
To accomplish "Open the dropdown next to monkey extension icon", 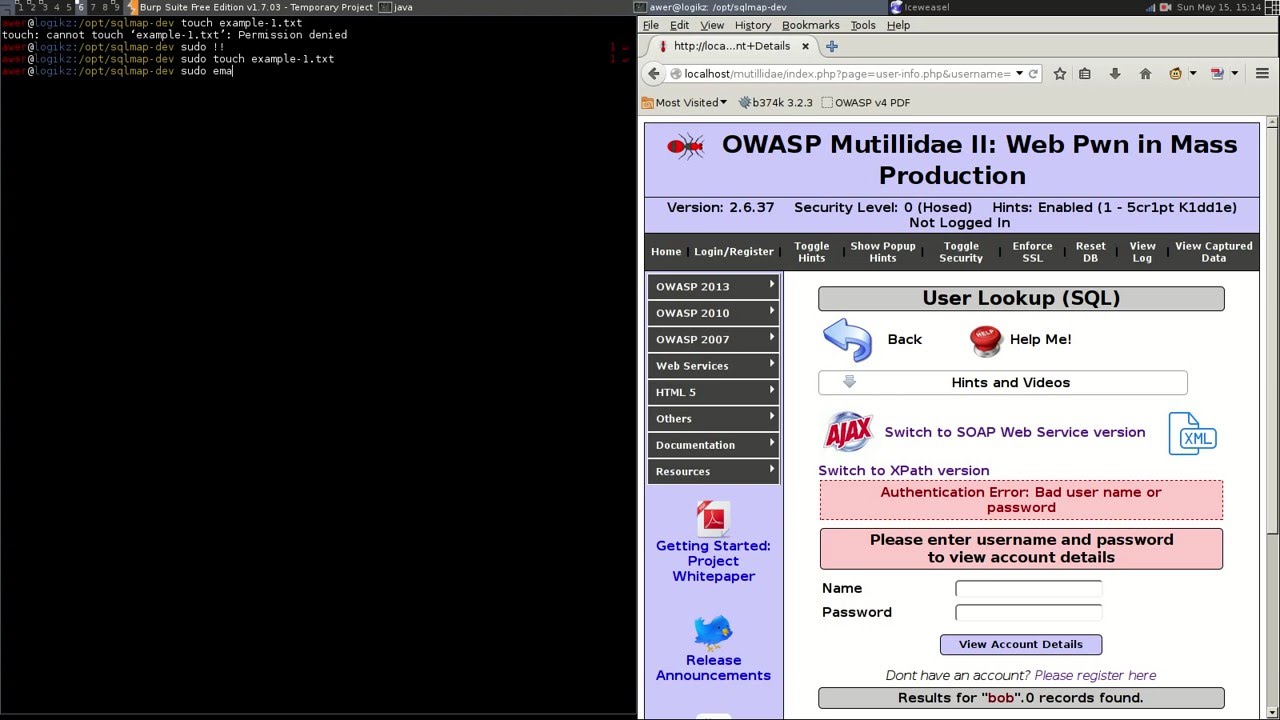I will (1193, 73).
